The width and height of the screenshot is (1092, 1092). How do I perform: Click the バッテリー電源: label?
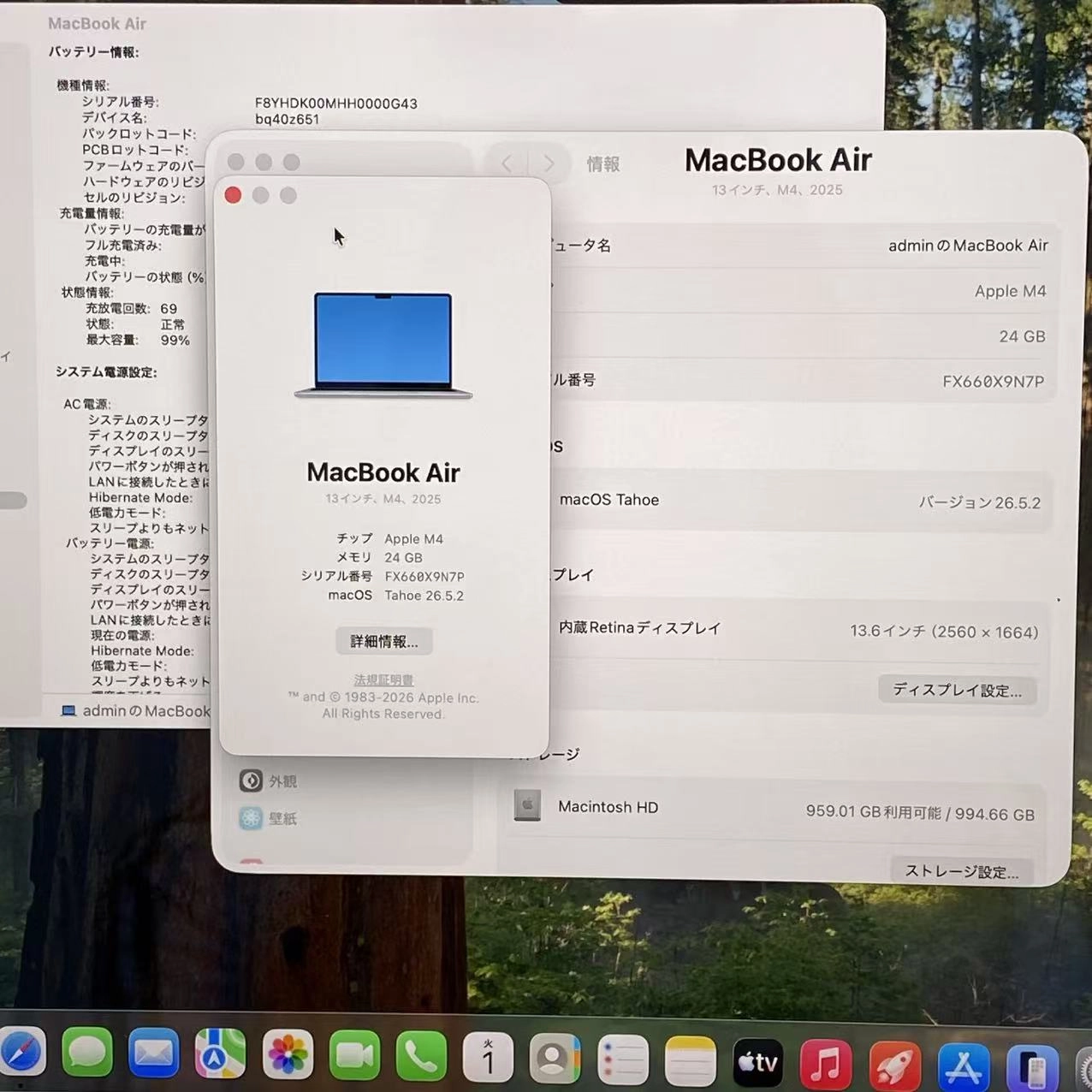coord(110,543)
